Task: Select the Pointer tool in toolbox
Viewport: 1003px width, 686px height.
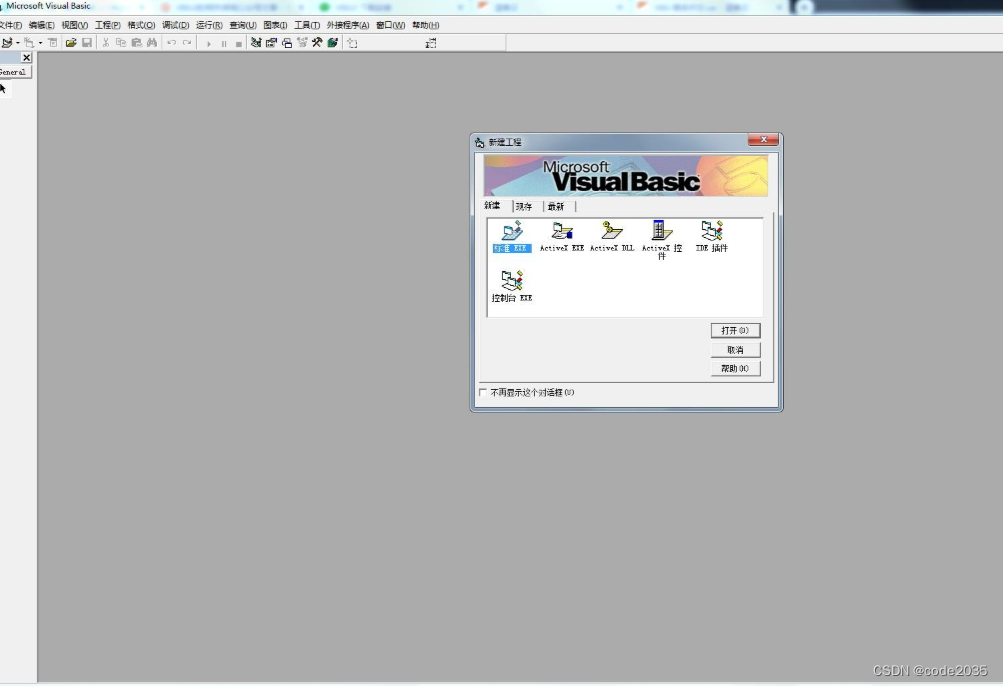Action: coord(3,88)
